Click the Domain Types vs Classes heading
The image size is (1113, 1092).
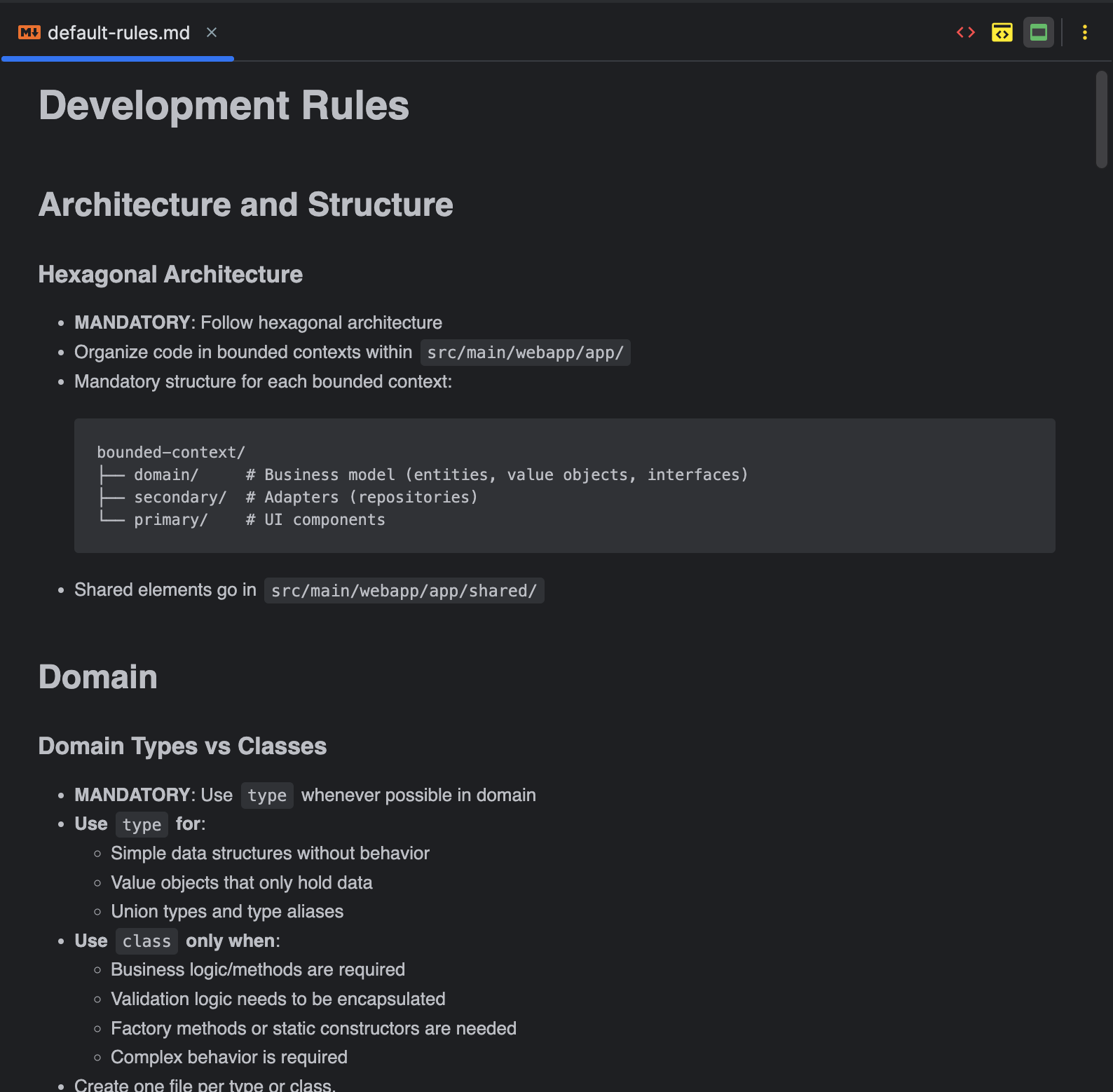[x=182, y=746]
